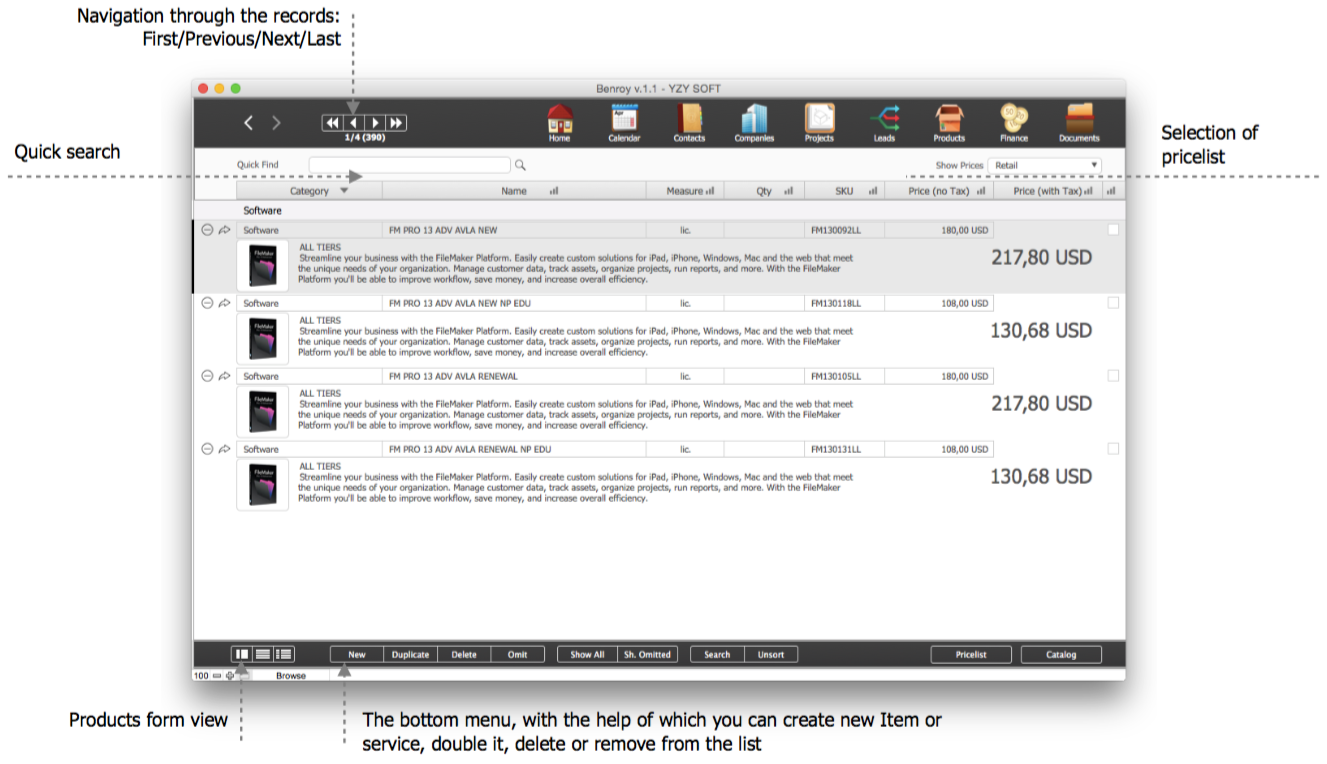The width and height of the screenshot is (1327, 764).
Task: Tick the checkbox for FM PRO 13 ADV AVLA NEW
Action: pos(1113,230)
